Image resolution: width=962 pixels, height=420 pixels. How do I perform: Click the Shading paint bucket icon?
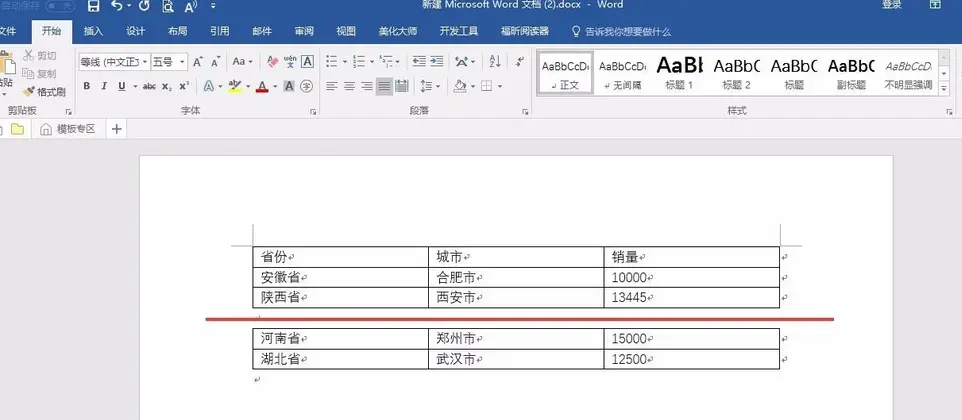[x=460, y=86]
